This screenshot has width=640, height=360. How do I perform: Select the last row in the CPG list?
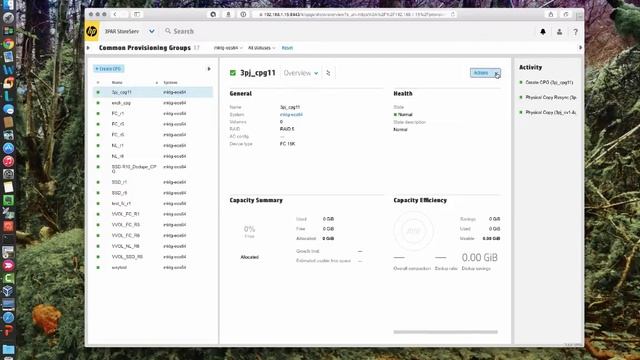[x=153, y=267]
